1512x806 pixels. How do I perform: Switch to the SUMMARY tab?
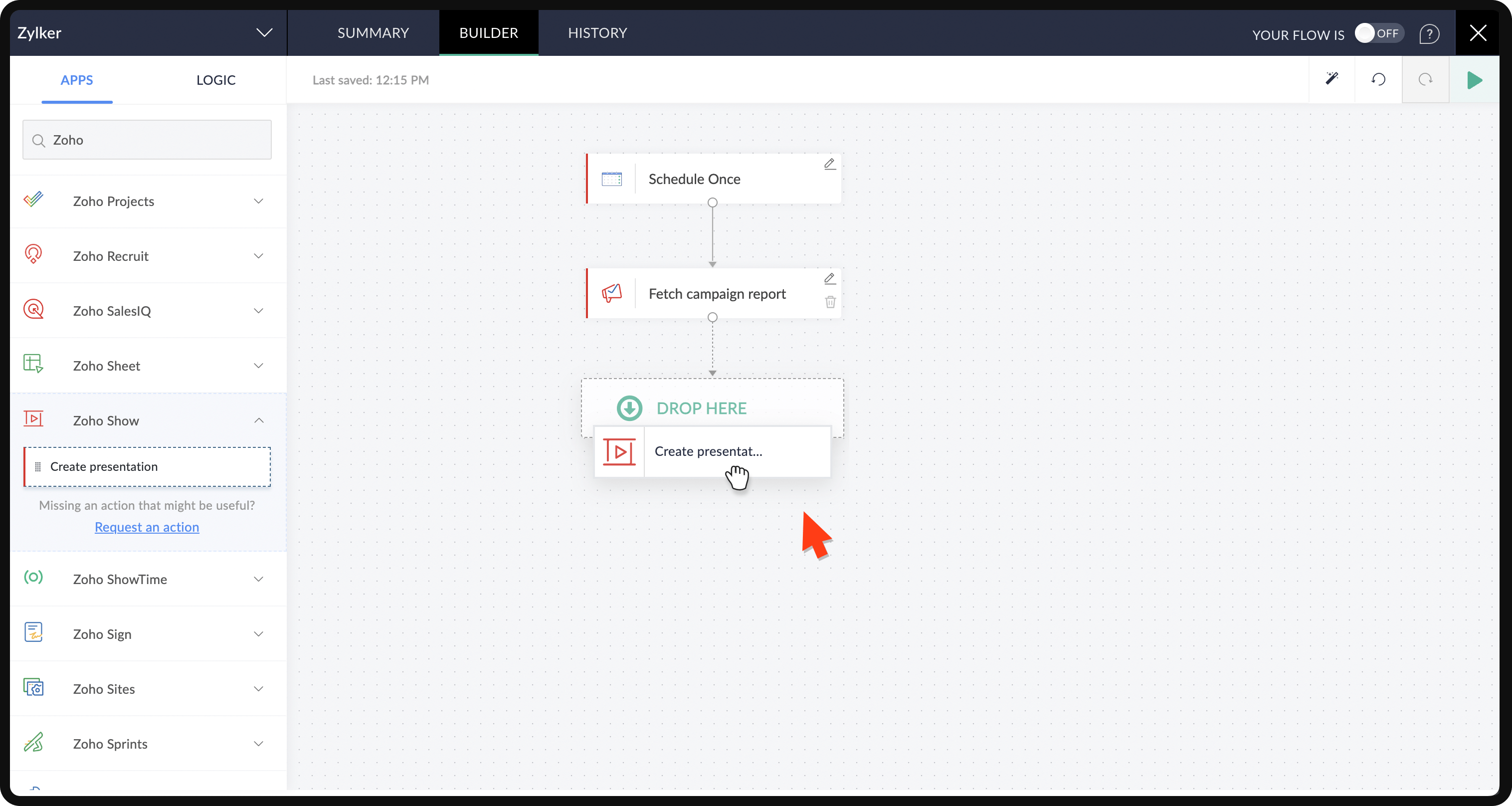(x=373, y=33)
